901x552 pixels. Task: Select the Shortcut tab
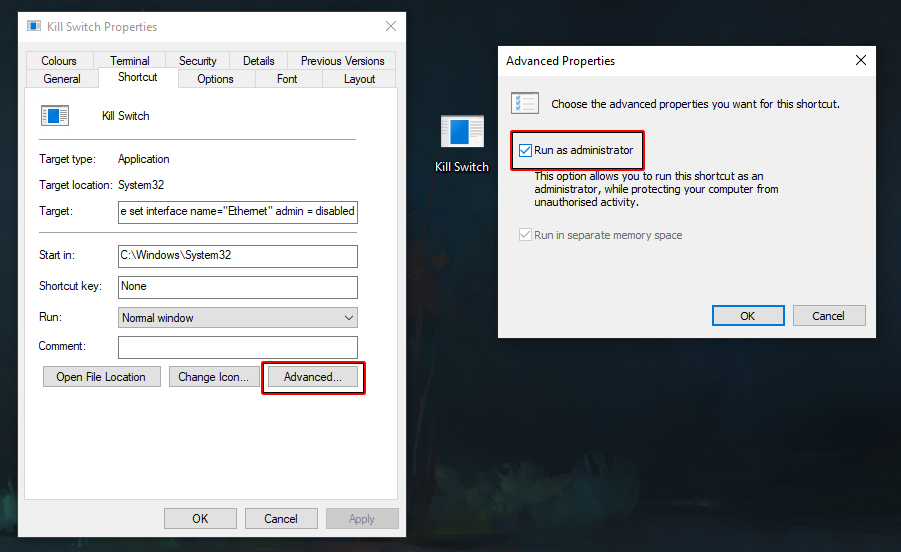click(x=138, y=77)
